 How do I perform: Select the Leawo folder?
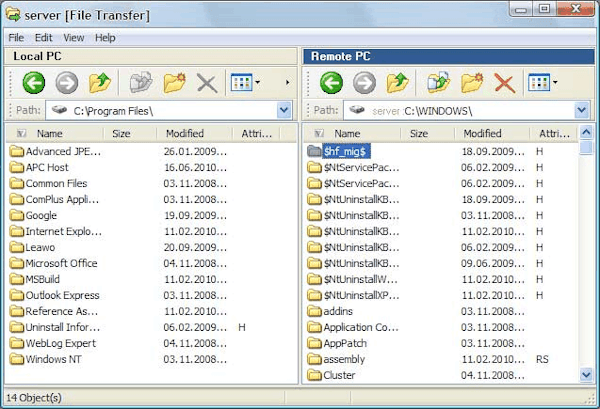40,248
